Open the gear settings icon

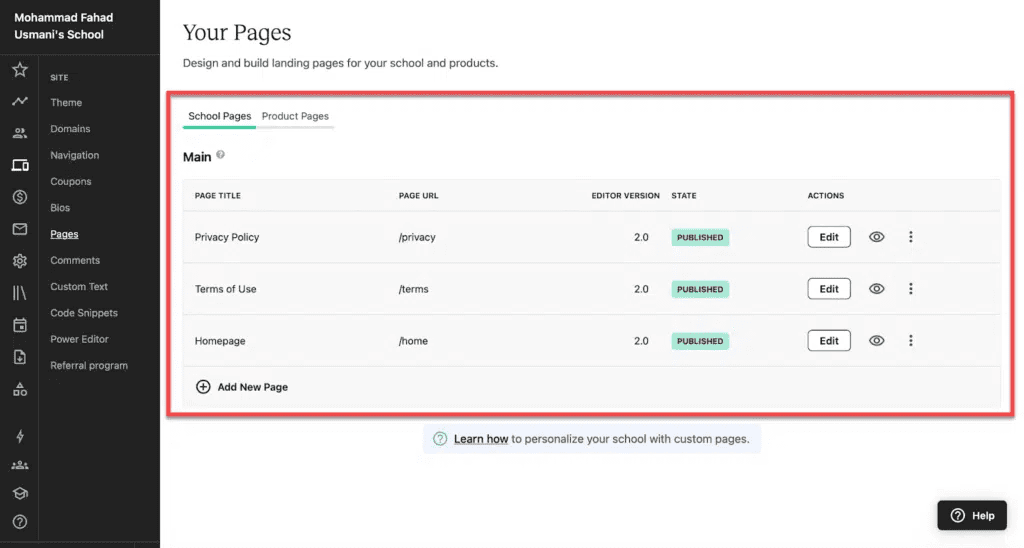(x=20, y=261)
